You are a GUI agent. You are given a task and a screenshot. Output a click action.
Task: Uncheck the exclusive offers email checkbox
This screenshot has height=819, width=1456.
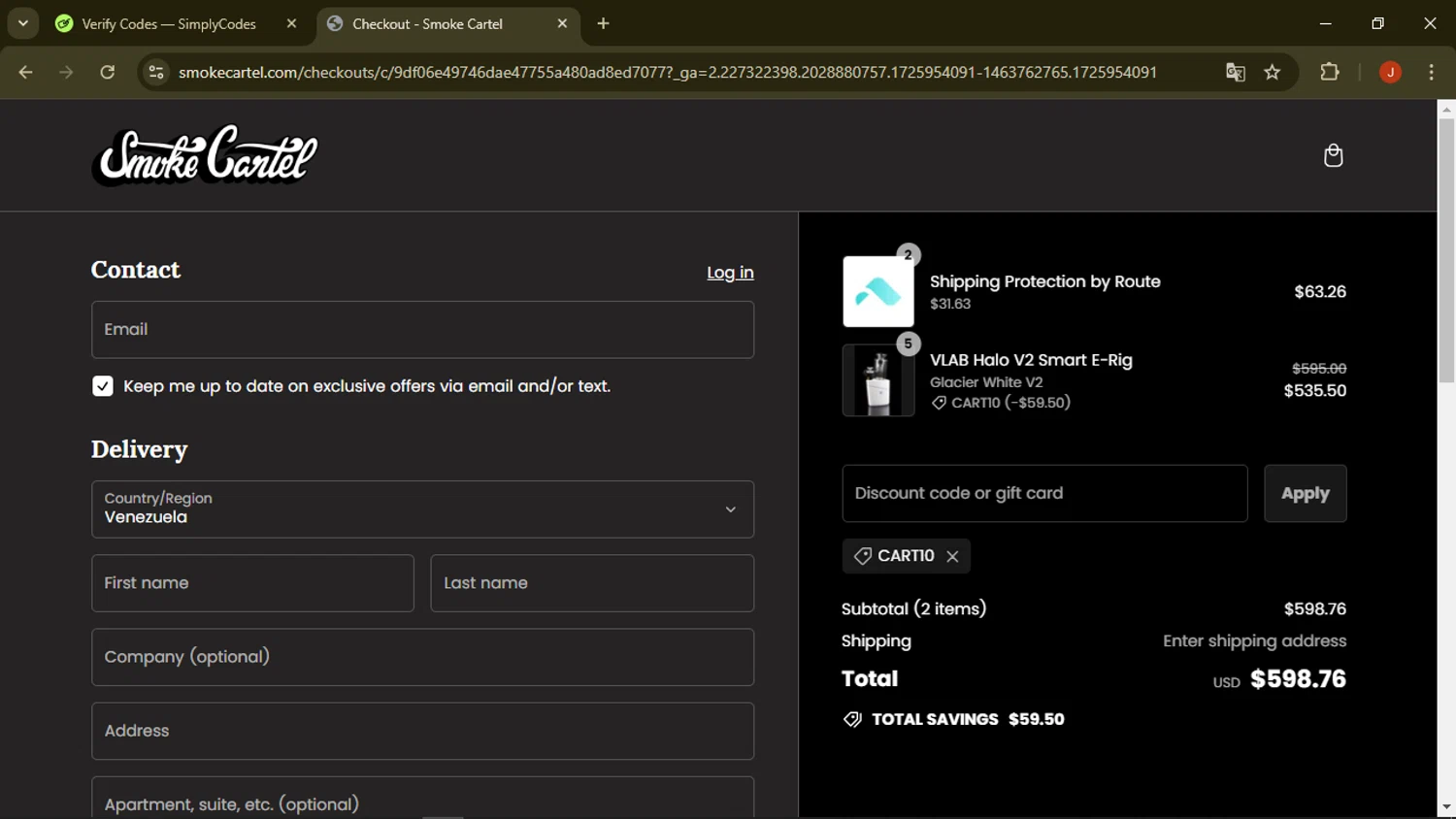click(103, 386)
